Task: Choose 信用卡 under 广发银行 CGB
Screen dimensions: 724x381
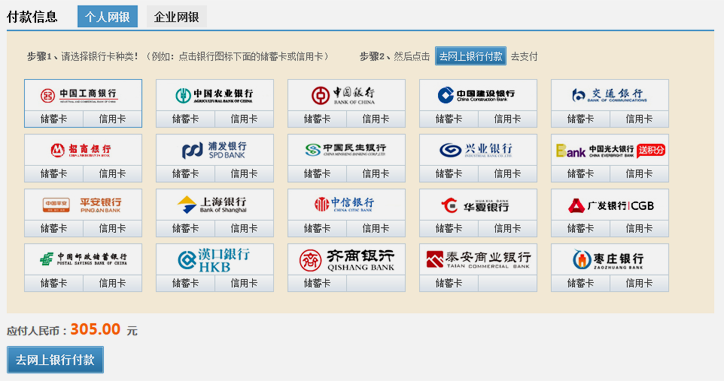Action: 639,229
